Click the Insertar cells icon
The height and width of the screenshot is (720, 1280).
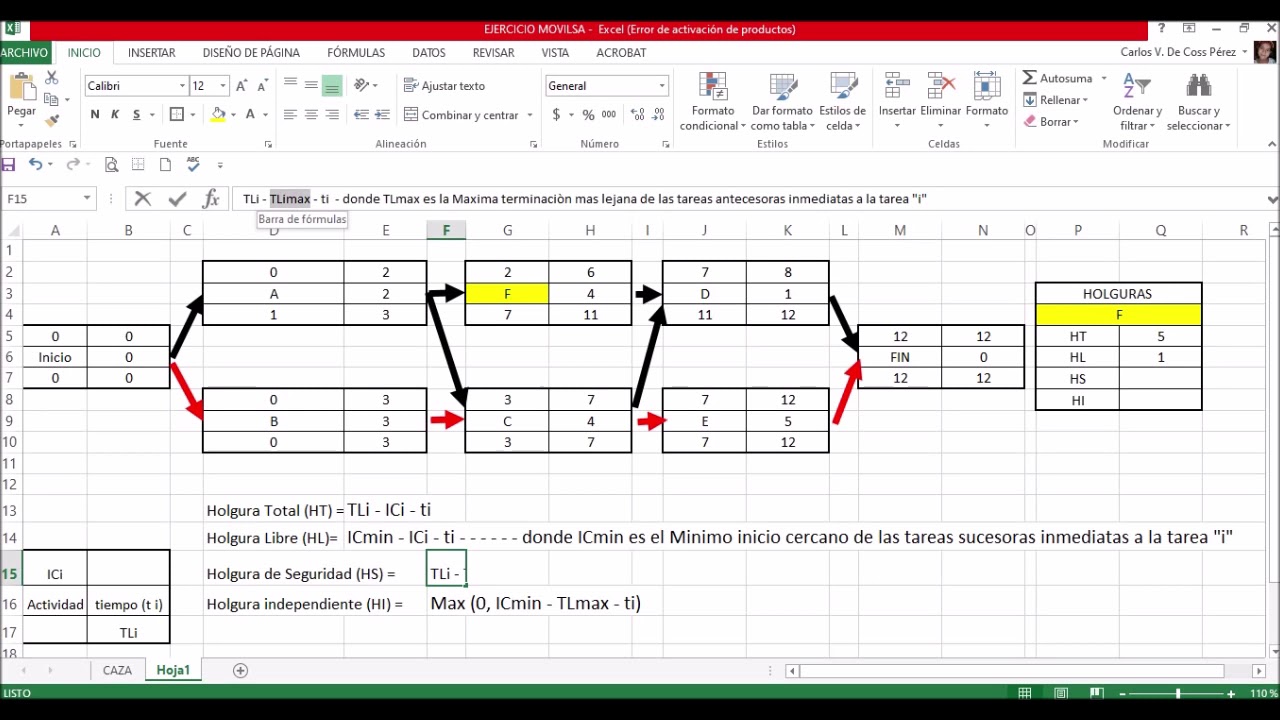coord(897,87)
